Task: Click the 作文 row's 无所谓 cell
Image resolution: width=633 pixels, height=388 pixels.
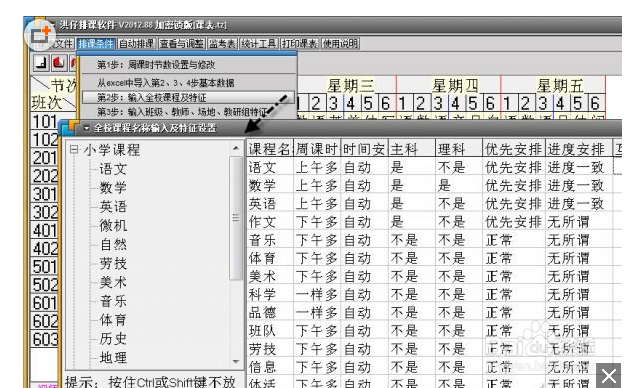Action: click(579, 222)
